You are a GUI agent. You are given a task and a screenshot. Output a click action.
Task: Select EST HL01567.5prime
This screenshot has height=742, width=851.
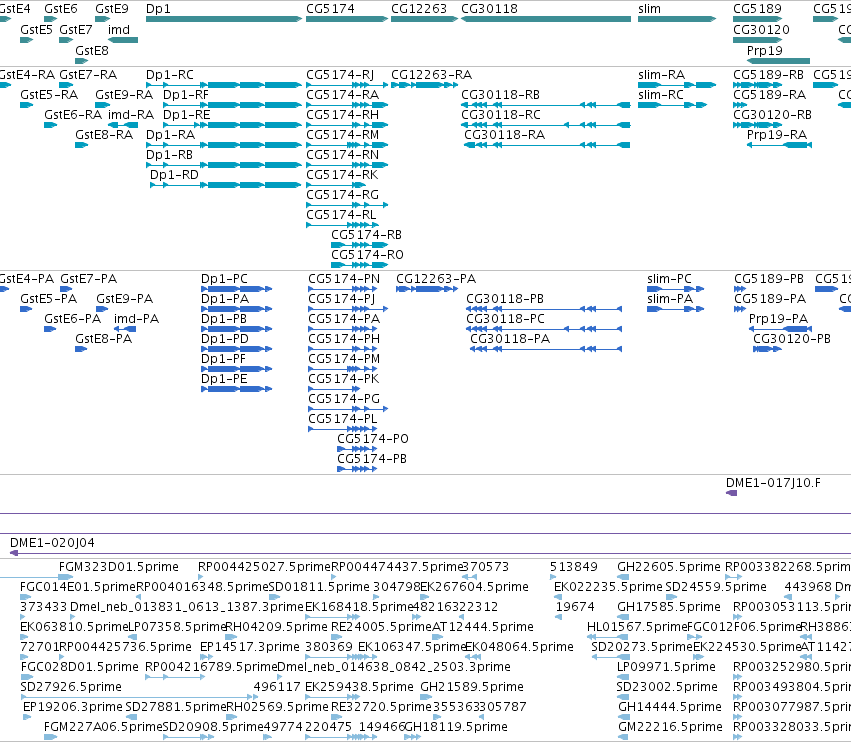click(637, 626)
